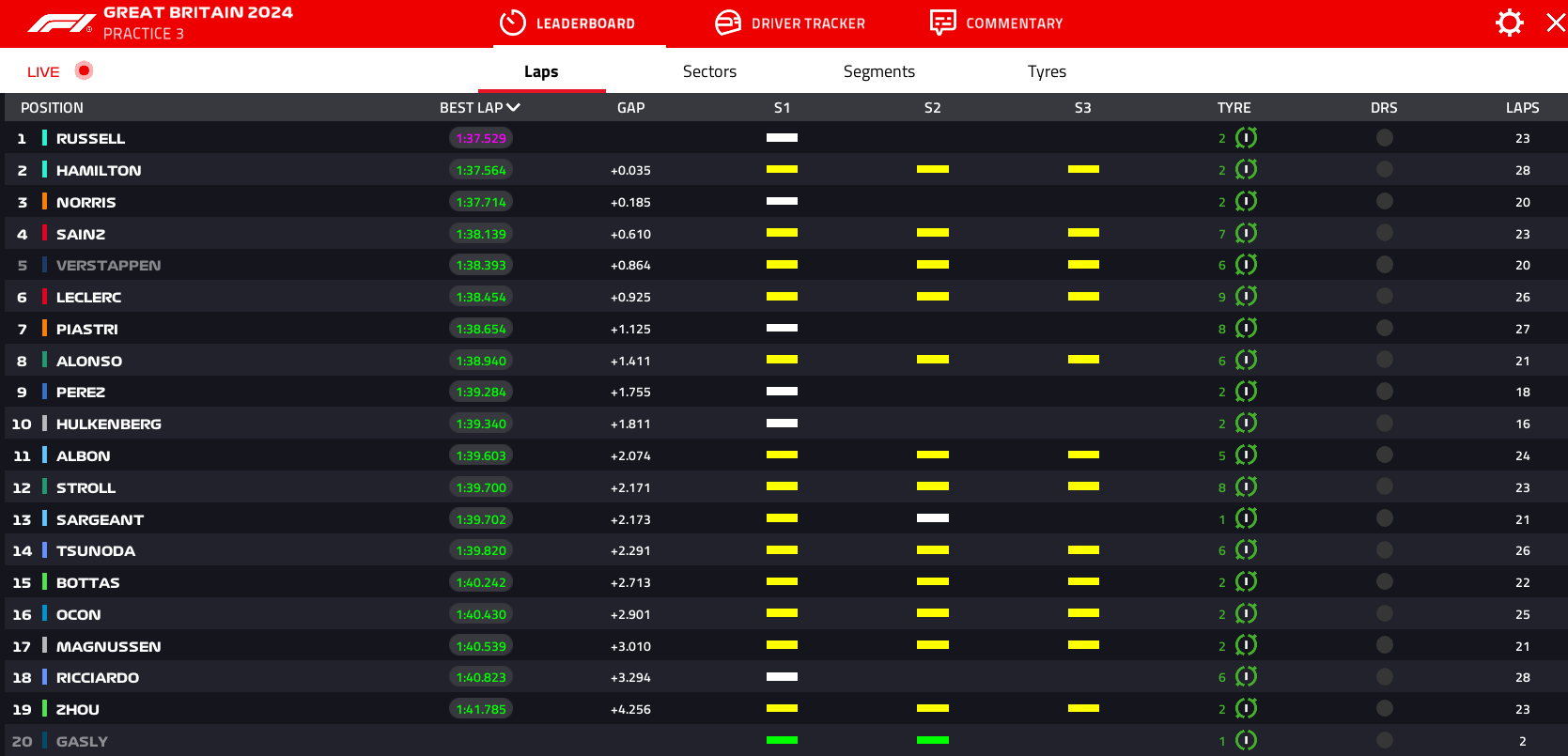Viewport: 1568px width, 756px height.
Task: Click Leclerc's tyre compound icon
Action: 1246,297
